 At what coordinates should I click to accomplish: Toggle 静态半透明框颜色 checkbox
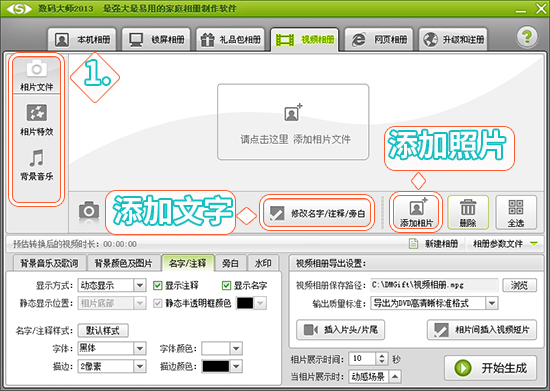157,303
